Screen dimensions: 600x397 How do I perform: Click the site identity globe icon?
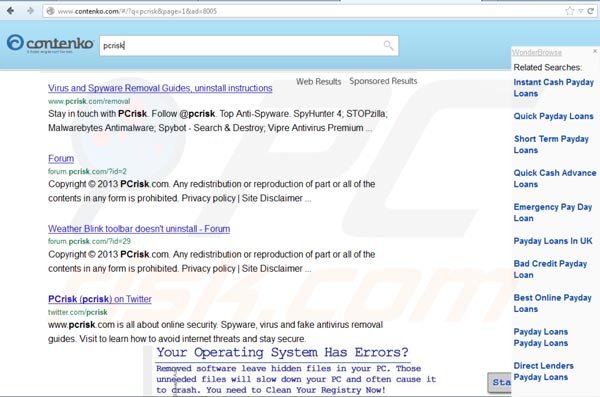click(x=50, y=11)
